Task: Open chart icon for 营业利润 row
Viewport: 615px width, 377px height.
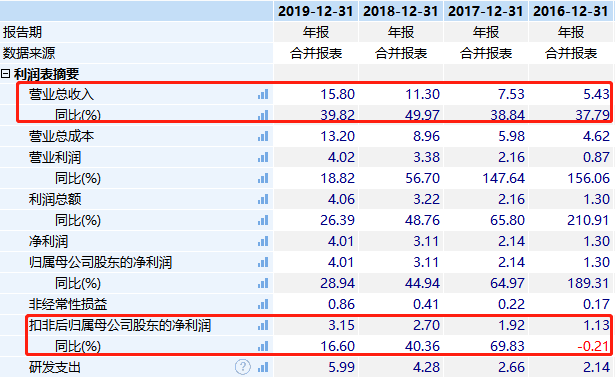Action: pos(263,157)
